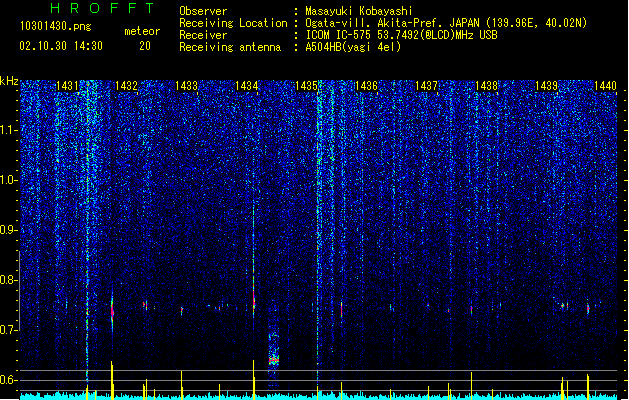Click the 0.8 kHz frequency axis label

(8, 280)
